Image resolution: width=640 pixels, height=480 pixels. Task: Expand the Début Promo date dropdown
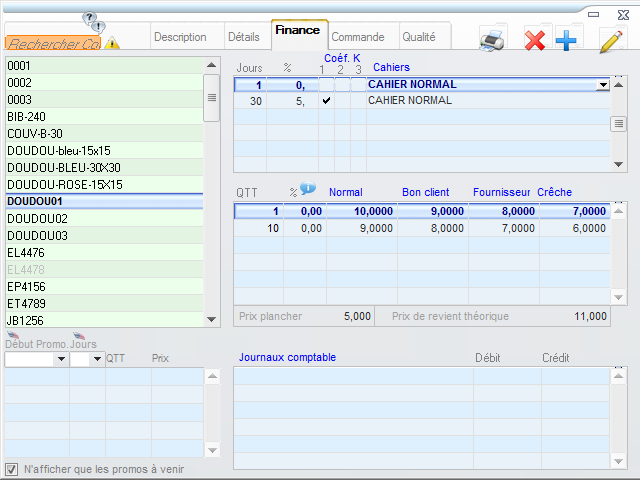(60, 358)
